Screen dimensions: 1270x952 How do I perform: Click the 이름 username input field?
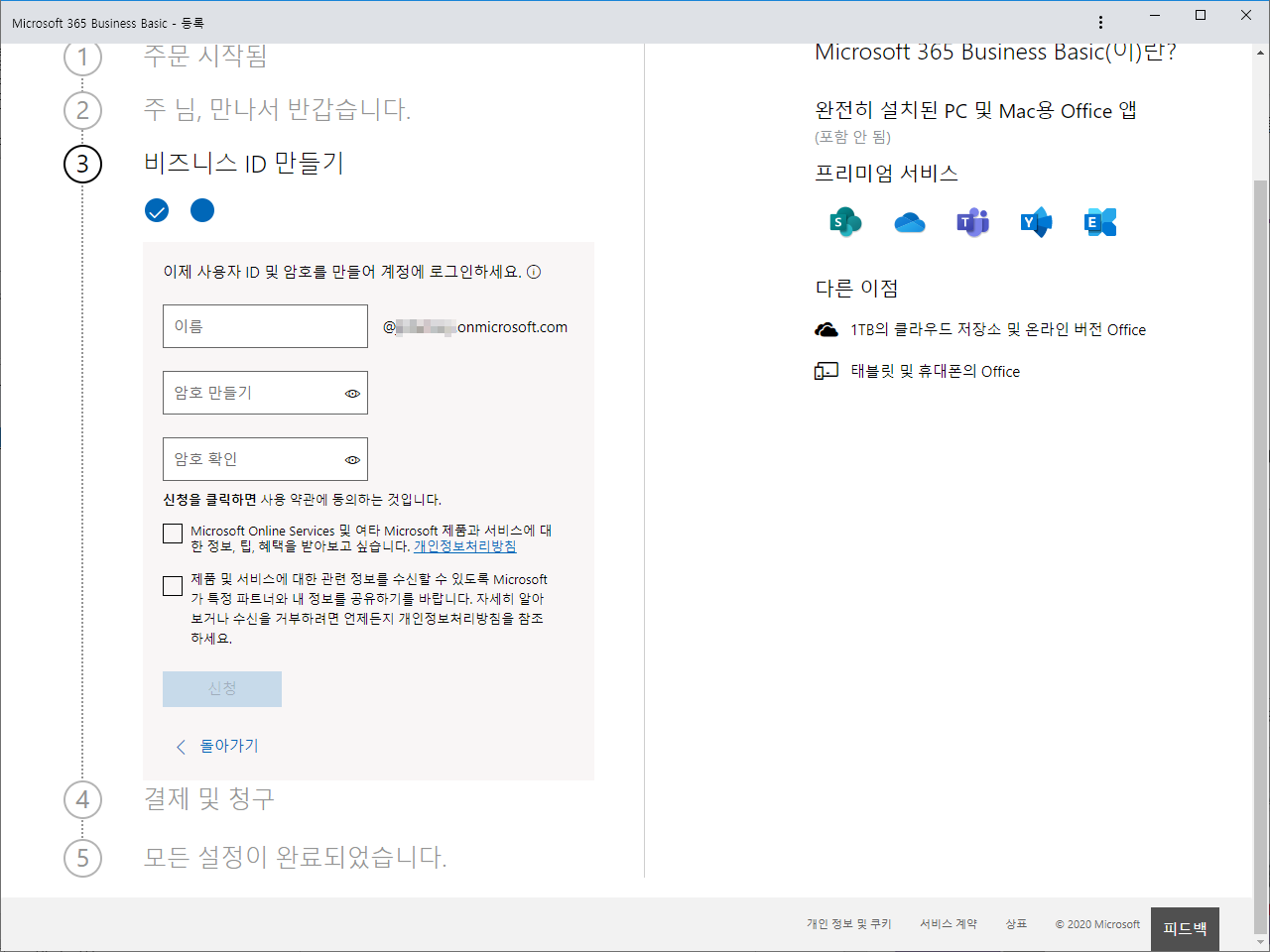[x=265, y=326]
